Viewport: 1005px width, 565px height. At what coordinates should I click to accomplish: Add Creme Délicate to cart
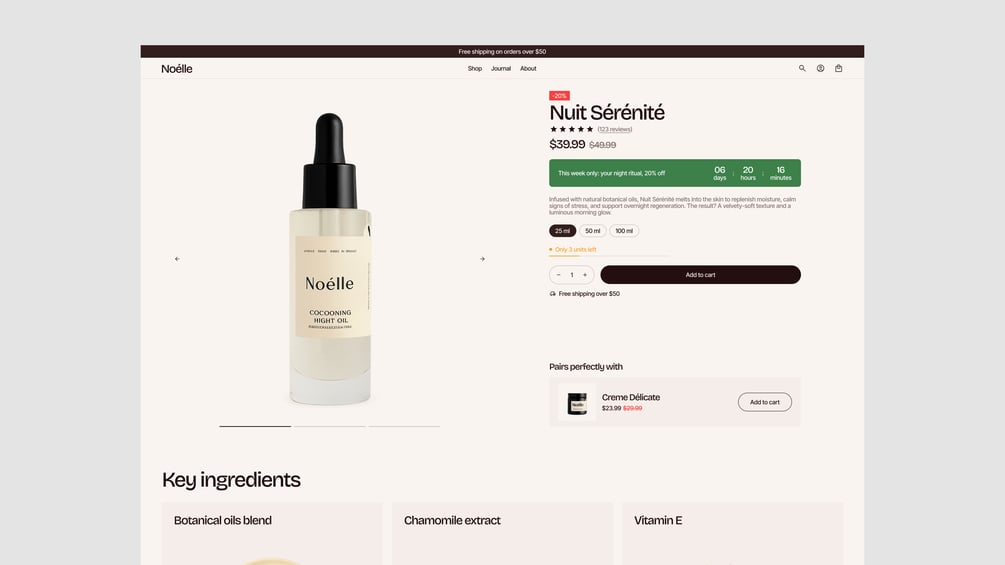[x=765, y=402]
